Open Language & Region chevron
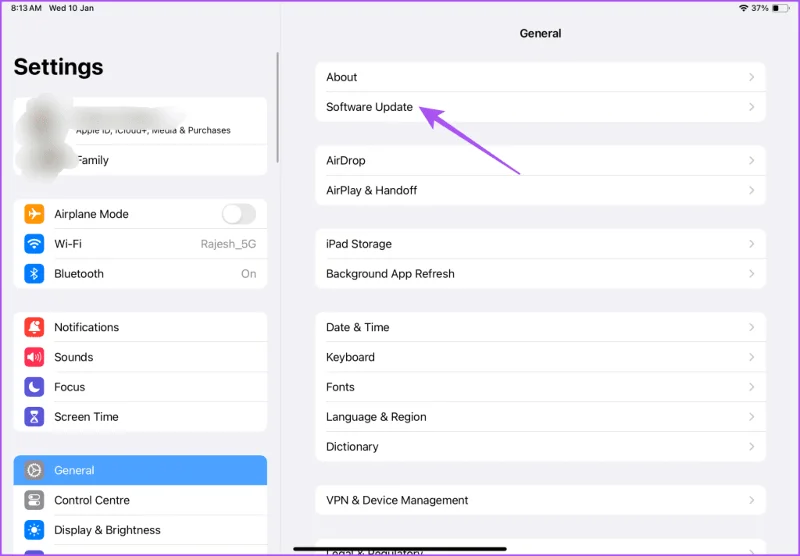The image size is (800, 556). [752, 417]
